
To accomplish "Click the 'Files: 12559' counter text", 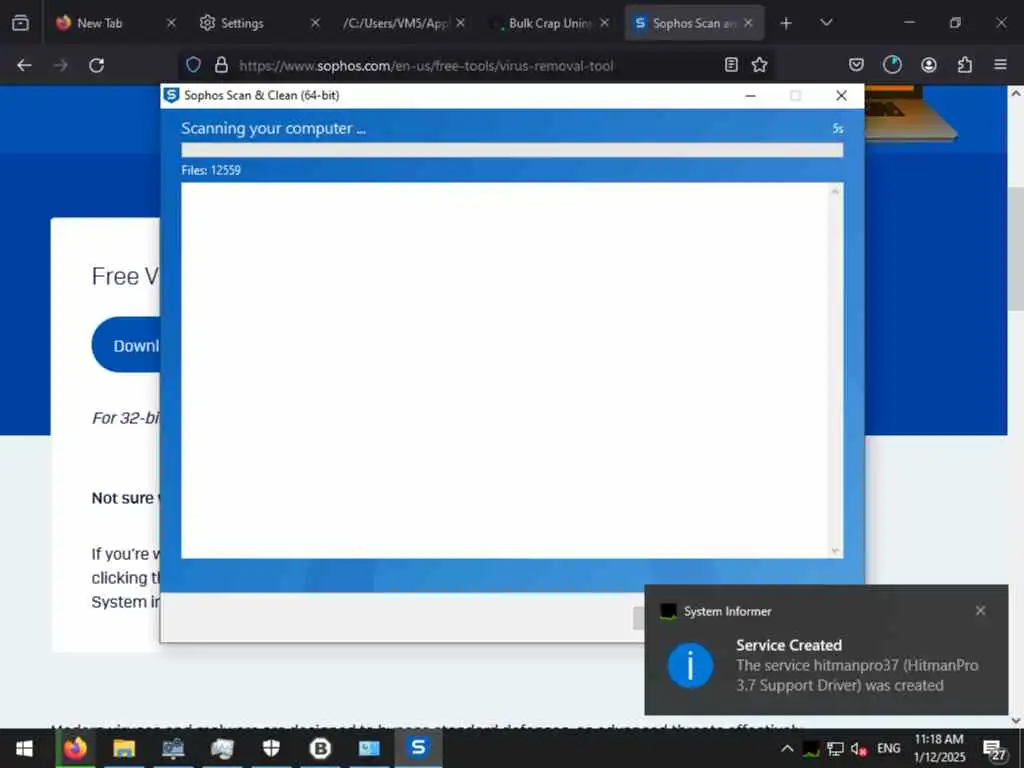I will click(211, 170).
